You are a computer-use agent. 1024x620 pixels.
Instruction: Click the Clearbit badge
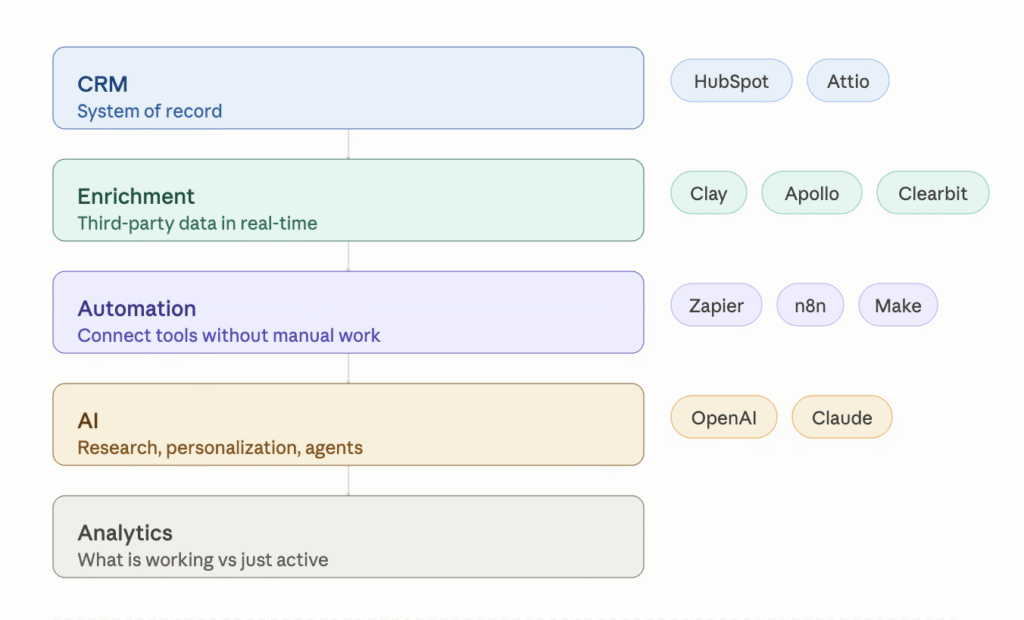pyautogui.click(x=932, y=193)
